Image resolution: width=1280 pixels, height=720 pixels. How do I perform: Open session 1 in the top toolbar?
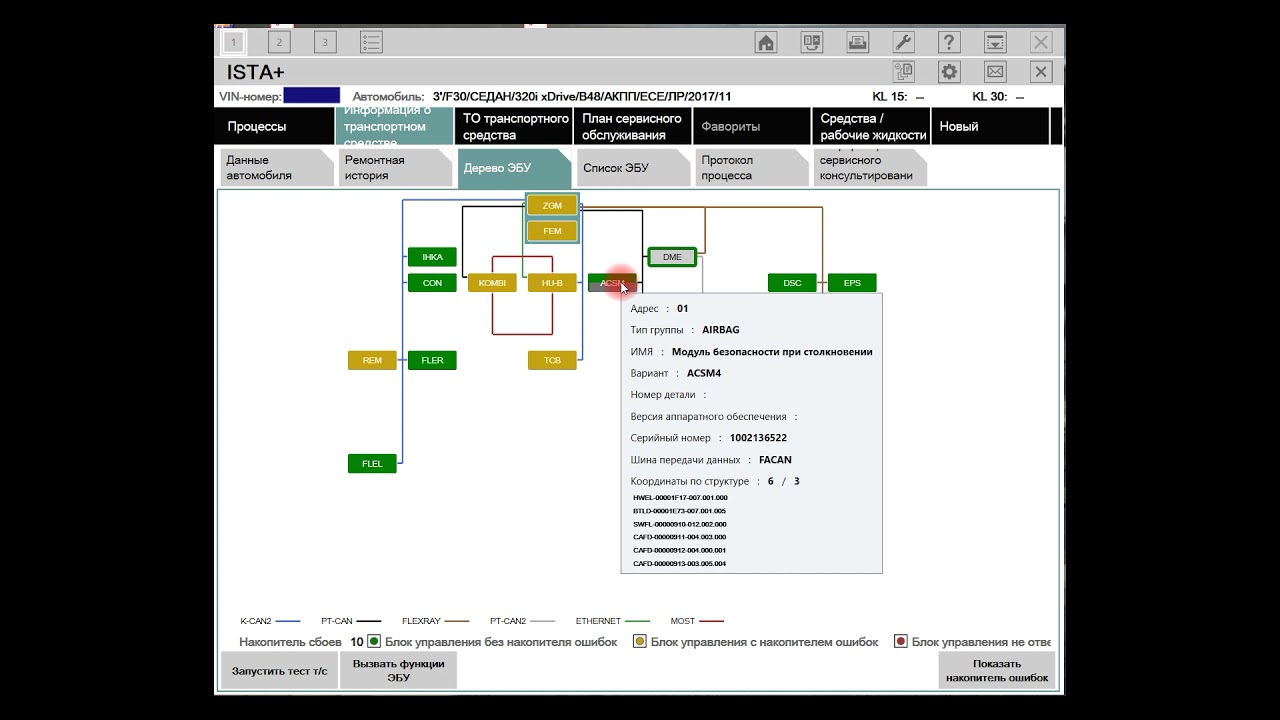[234, 42]
